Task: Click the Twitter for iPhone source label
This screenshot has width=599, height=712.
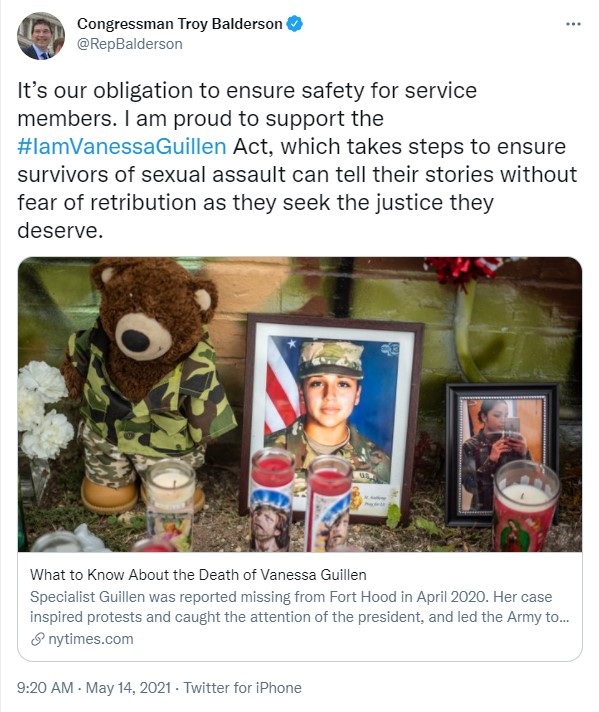Action: (243, 687)
